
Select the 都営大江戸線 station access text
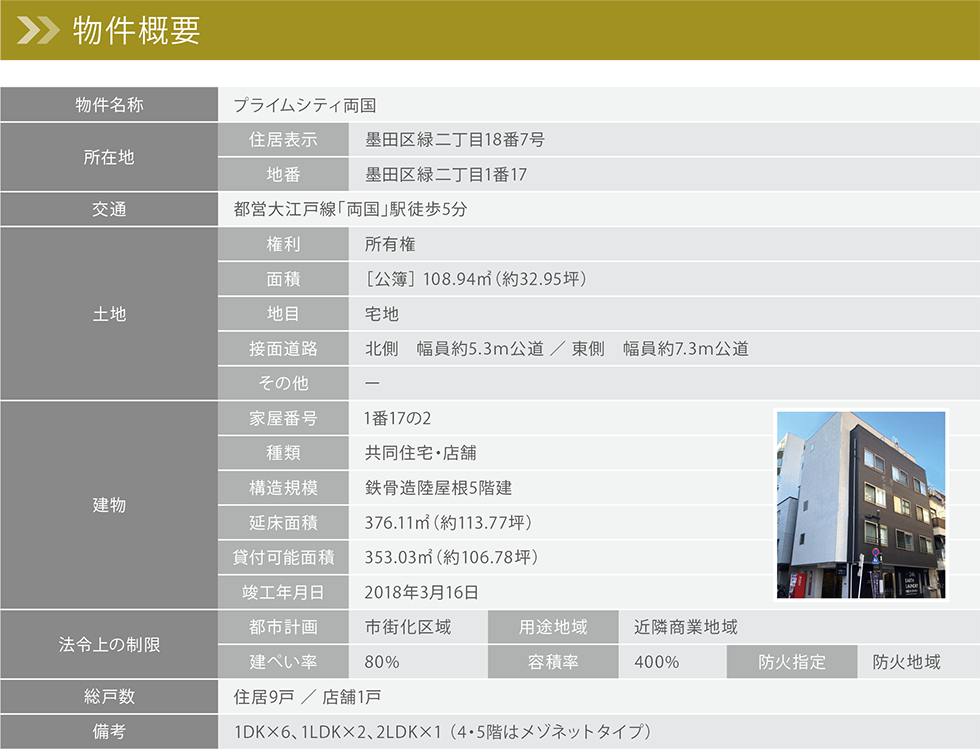point(350,210)
